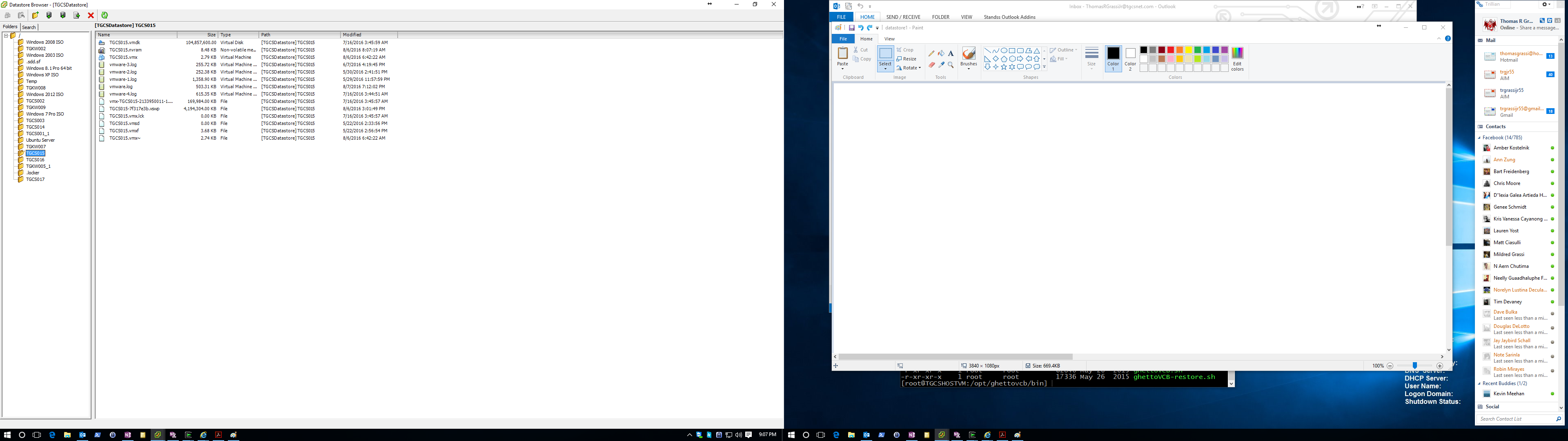
Task: Pick the red color swatch
Action: click(1171, 50)
